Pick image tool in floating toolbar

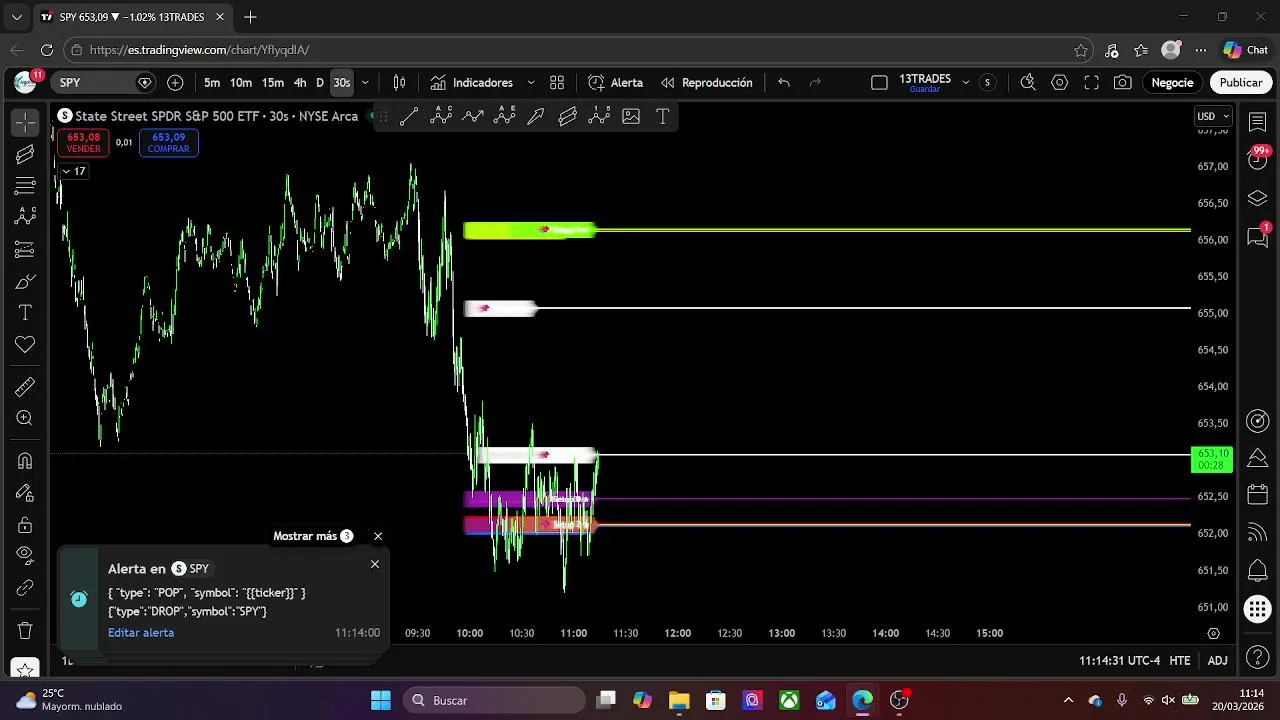631,116
